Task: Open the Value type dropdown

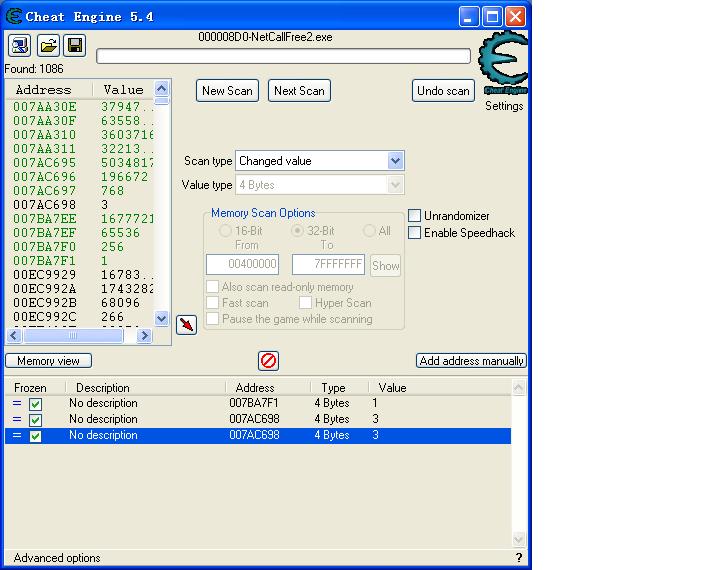Action: click(395, 185)
